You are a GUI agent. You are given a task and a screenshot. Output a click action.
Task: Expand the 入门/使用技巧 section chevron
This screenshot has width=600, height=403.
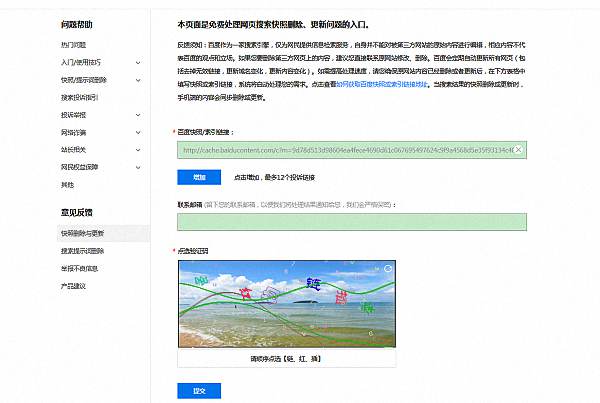138,62
